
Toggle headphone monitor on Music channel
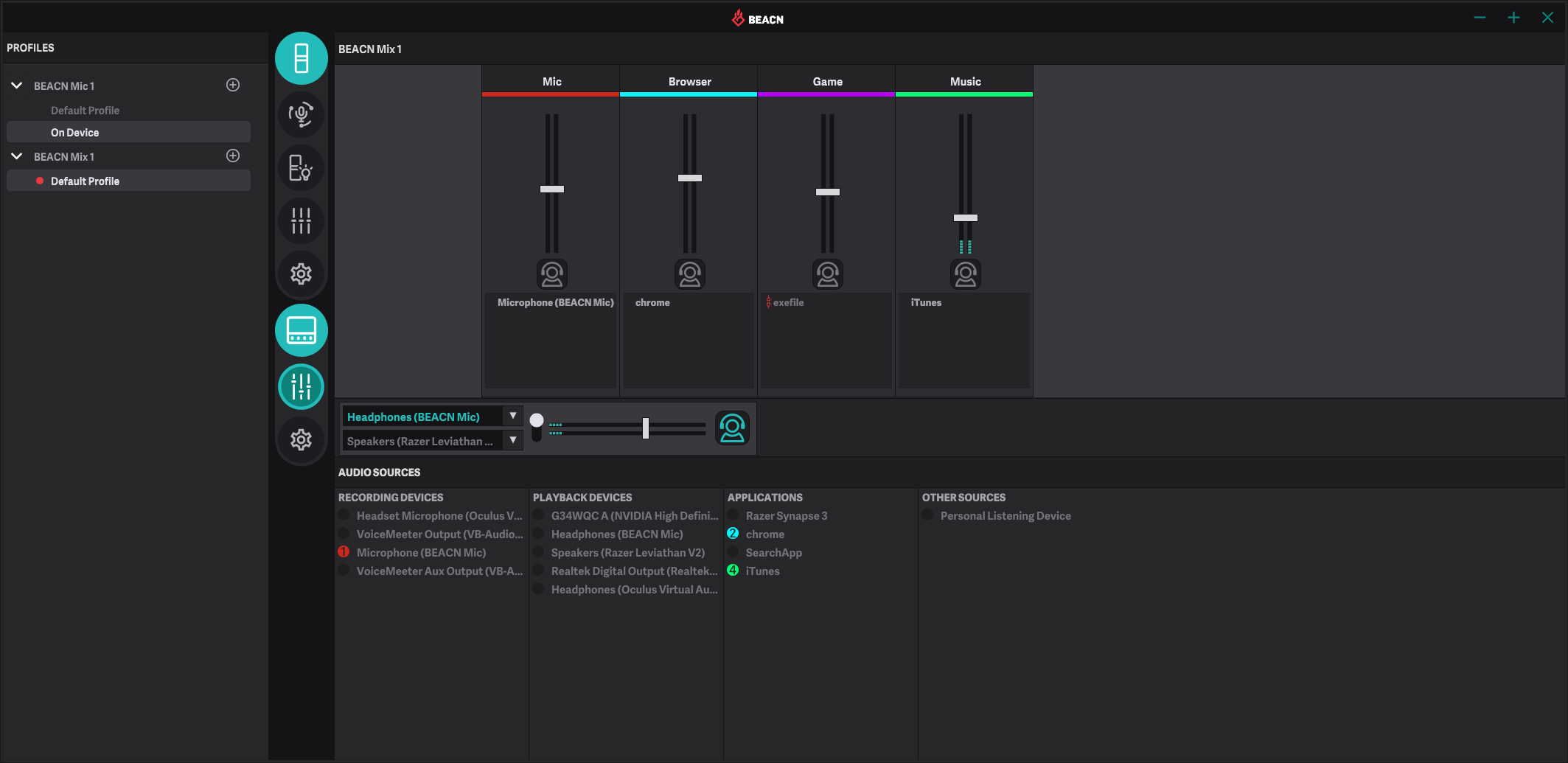click(966, 274)
